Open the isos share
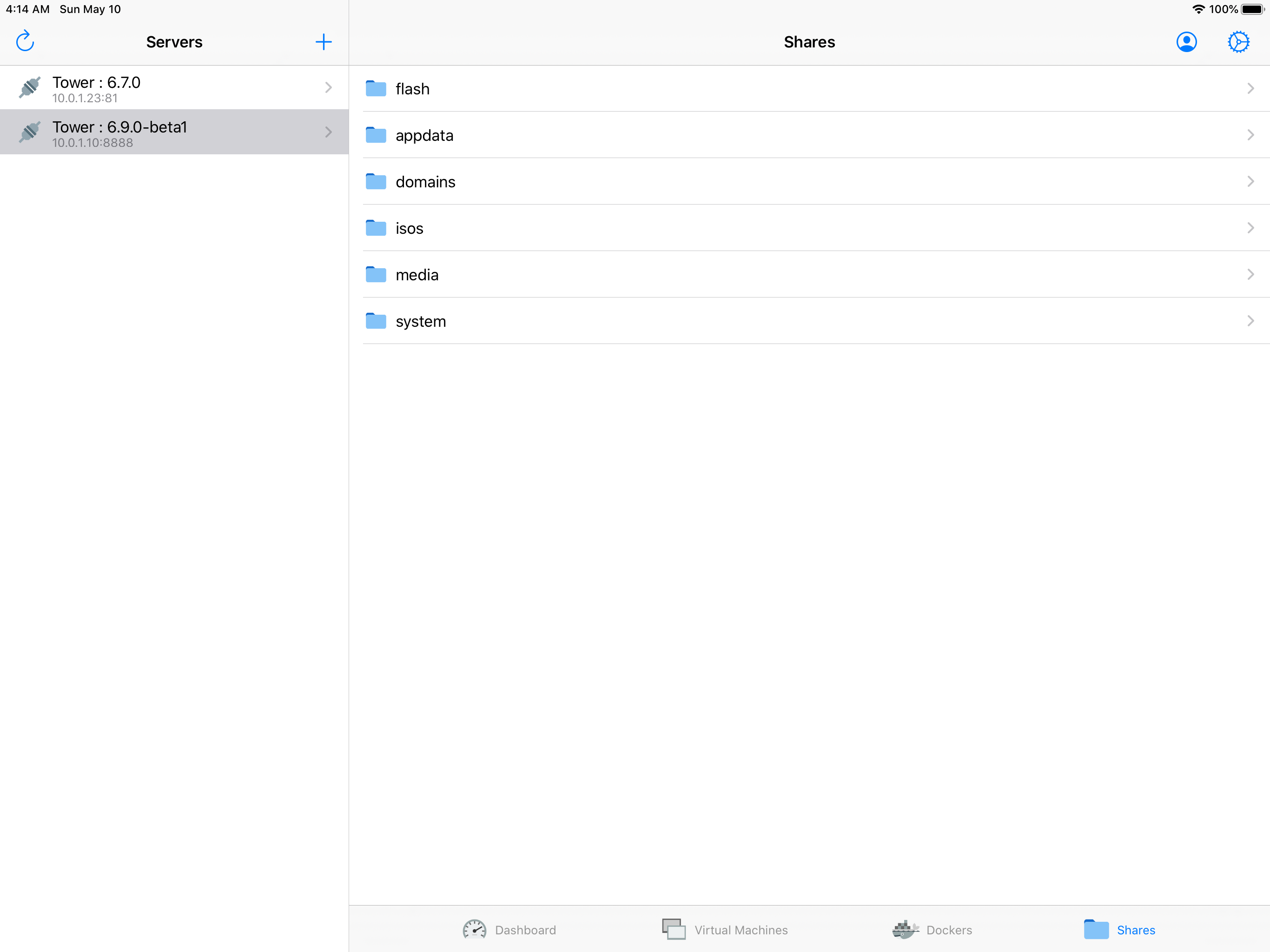 pos(410,229)
